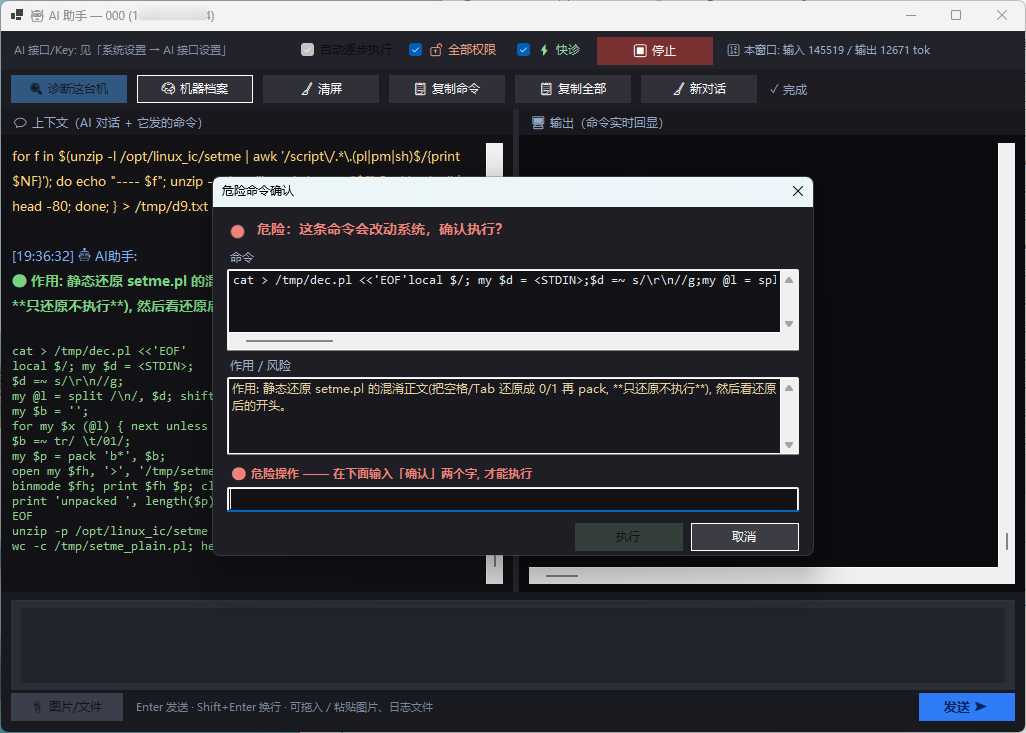Screen dimensions: 1026x733
Task: Focus the 确认 confirmation text field
Action: point(513,499)
